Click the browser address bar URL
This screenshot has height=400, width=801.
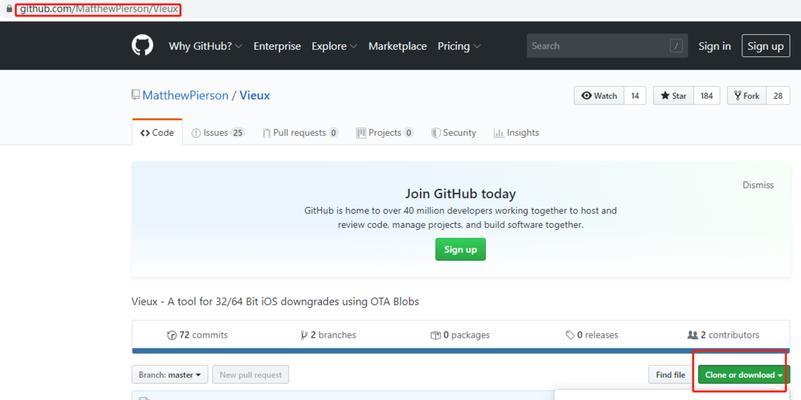(99, 9)
